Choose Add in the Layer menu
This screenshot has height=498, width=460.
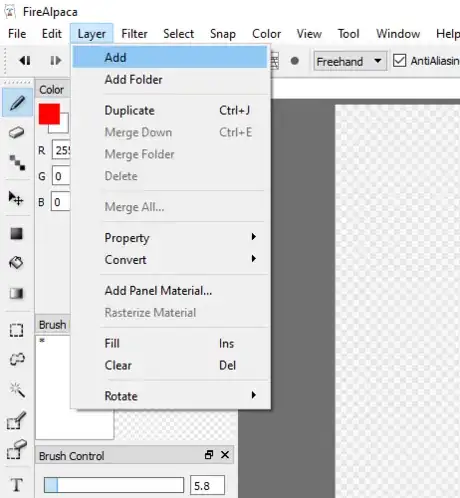[170, 57]
